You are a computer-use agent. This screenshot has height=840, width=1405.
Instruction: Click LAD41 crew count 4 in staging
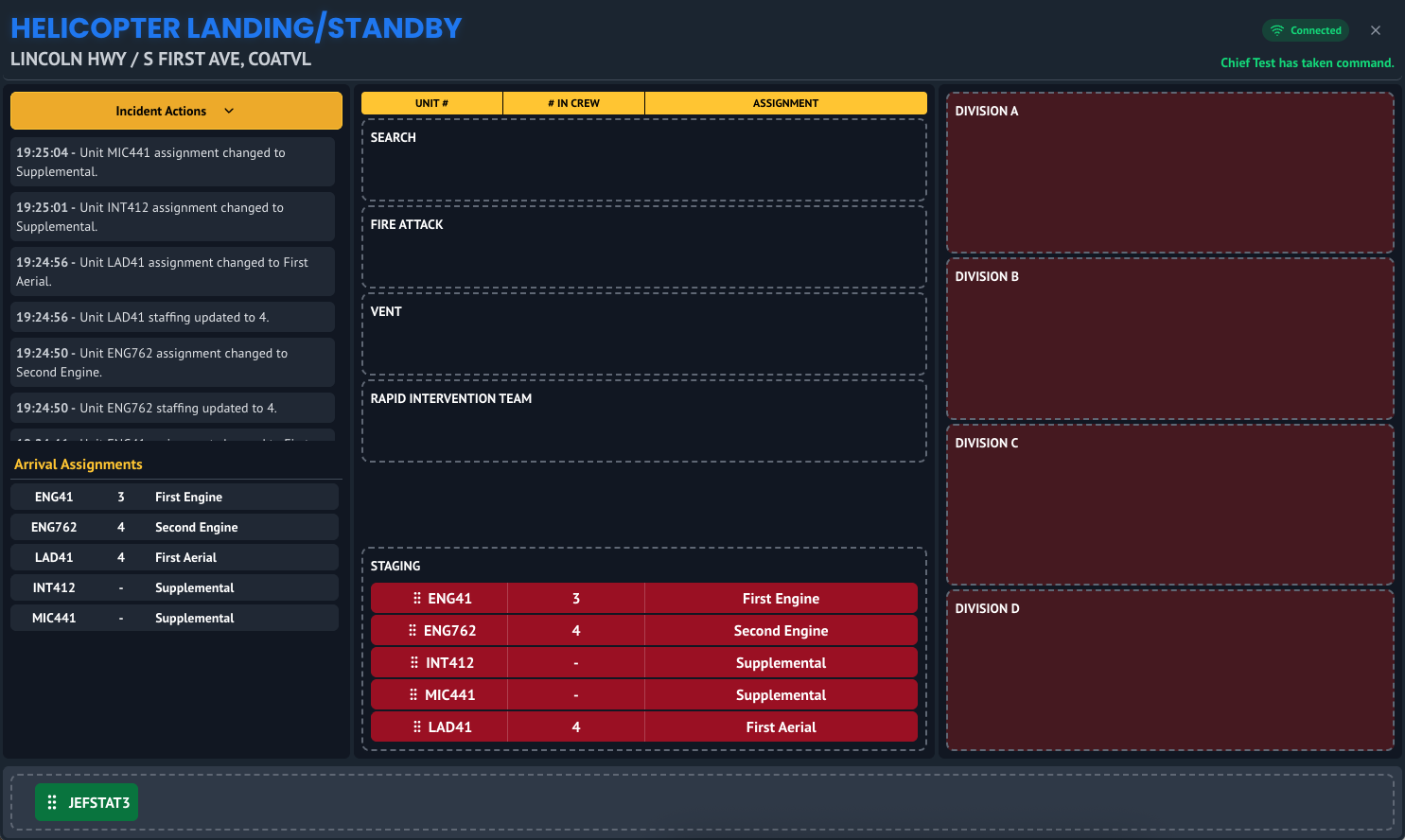point(576,726)
